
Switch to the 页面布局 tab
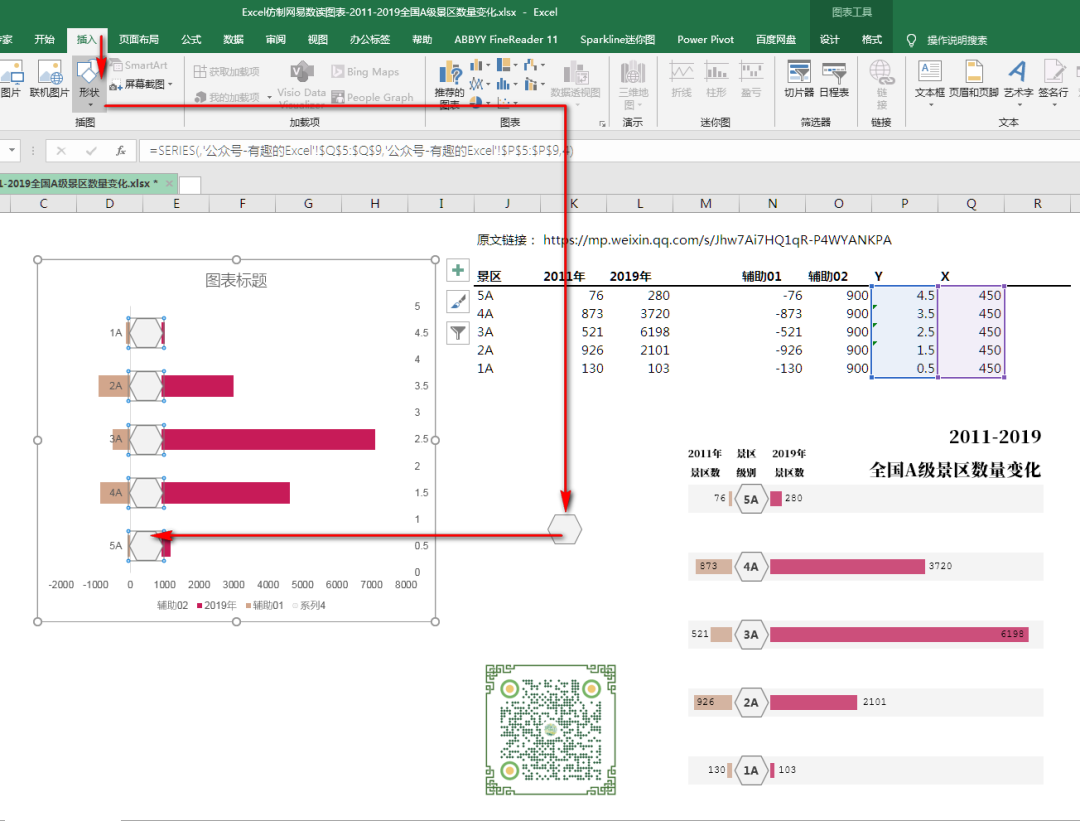tap(138, 39)
